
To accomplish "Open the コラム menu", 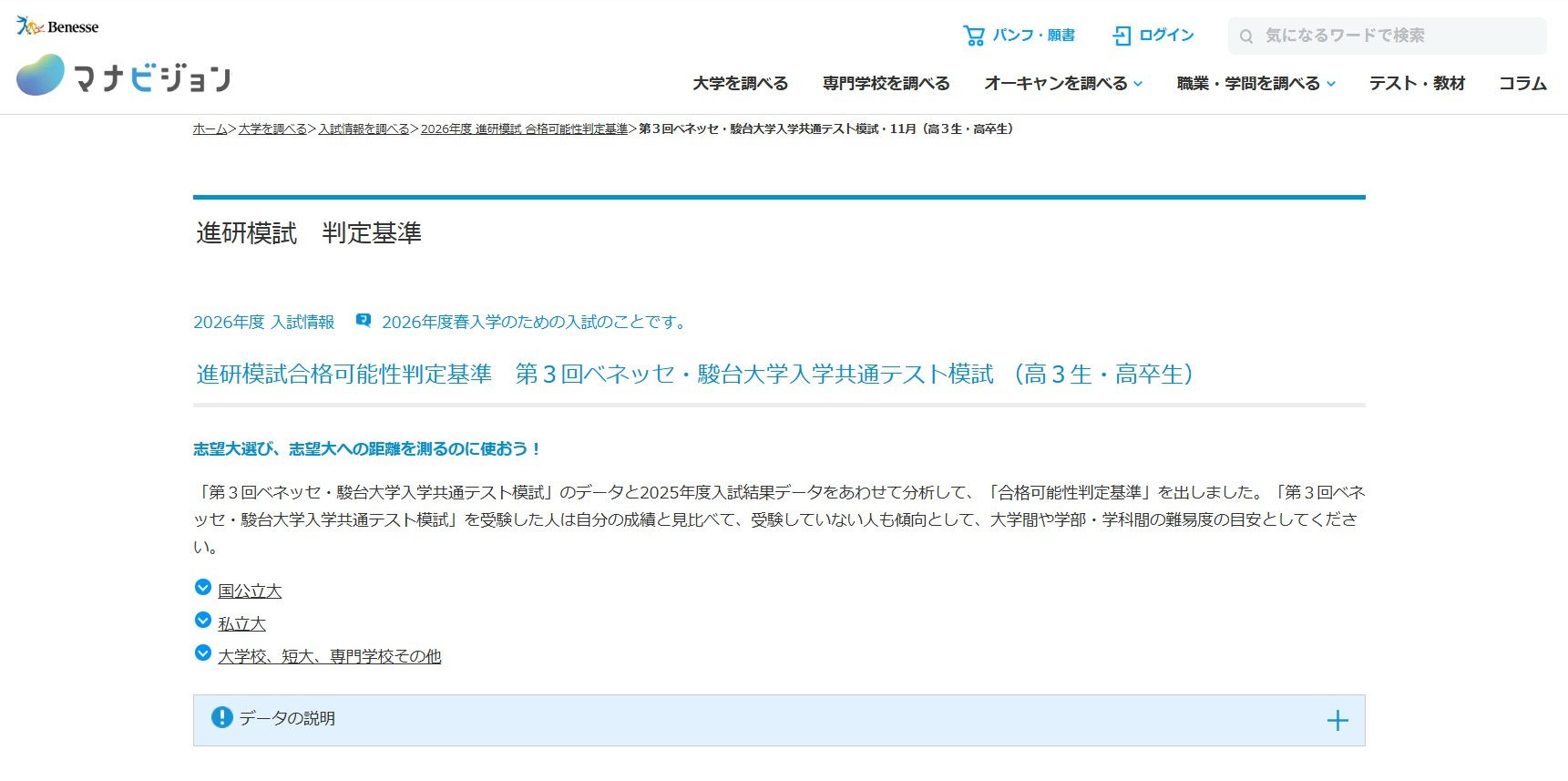I will [1522, 83].
